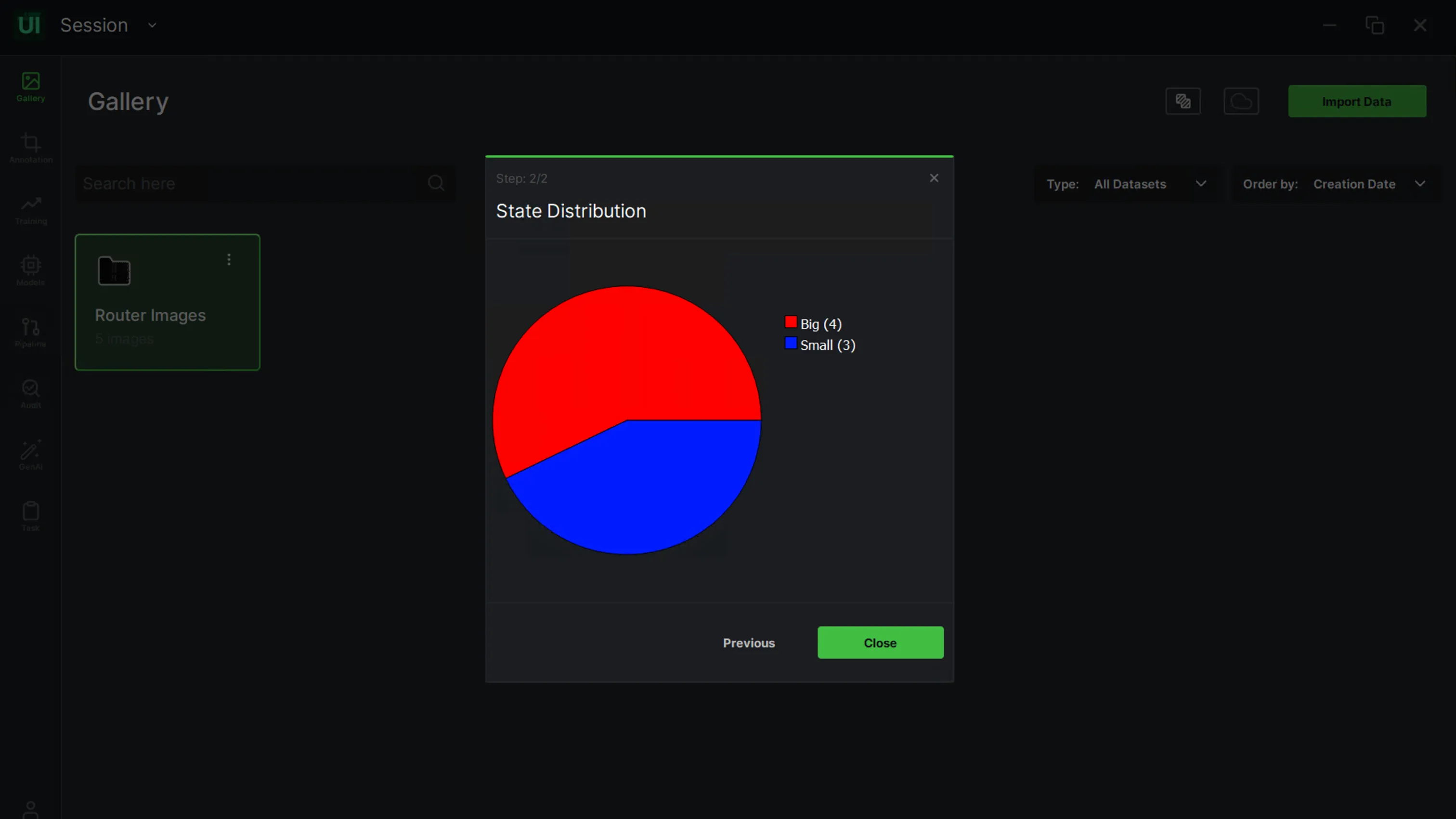Restore down the application window
Viewport: 1456px width, 819px height.
(x=1375, y=25)
